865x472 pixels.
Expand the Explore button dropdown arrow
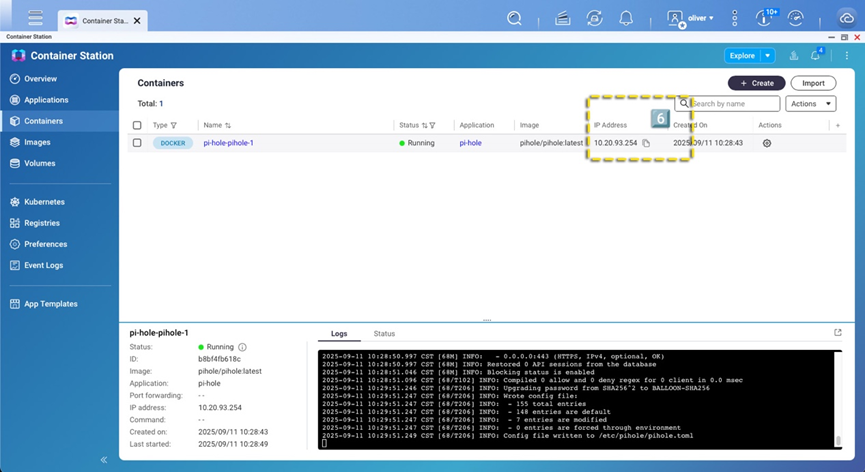tap(767, 56)
